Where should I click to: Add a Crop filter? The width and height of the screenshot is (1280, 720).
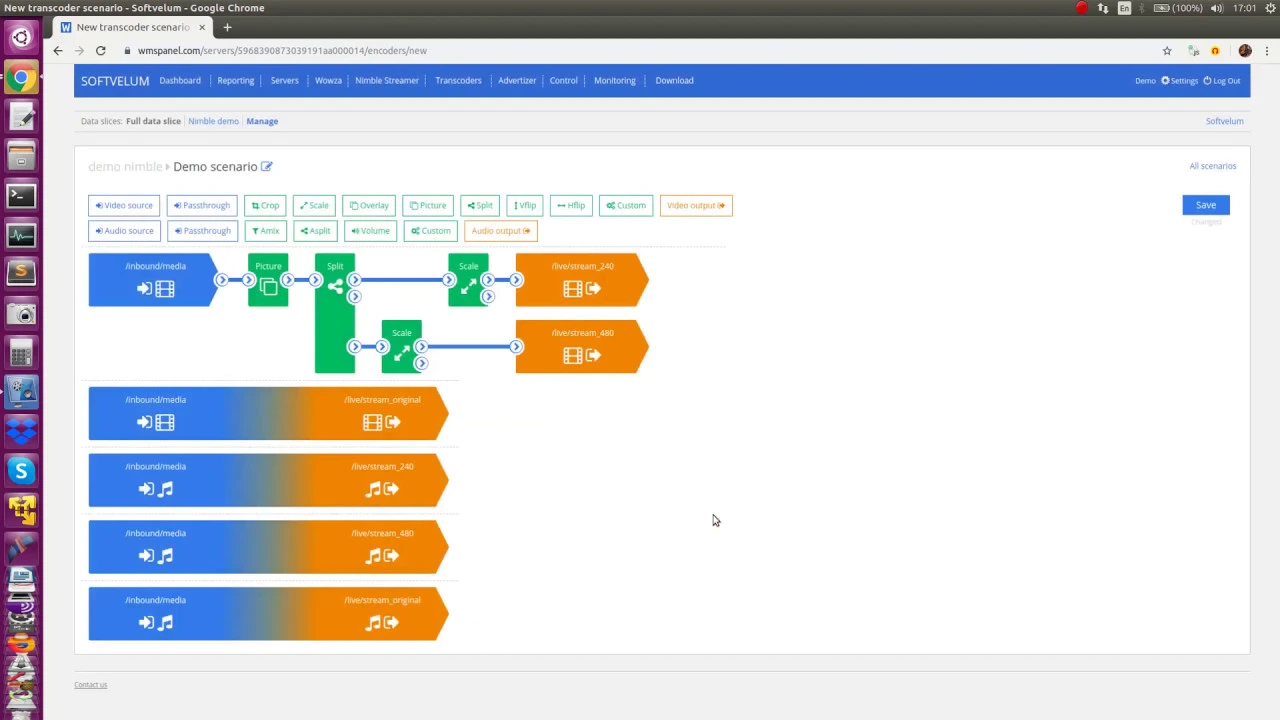tap(266, 205)
